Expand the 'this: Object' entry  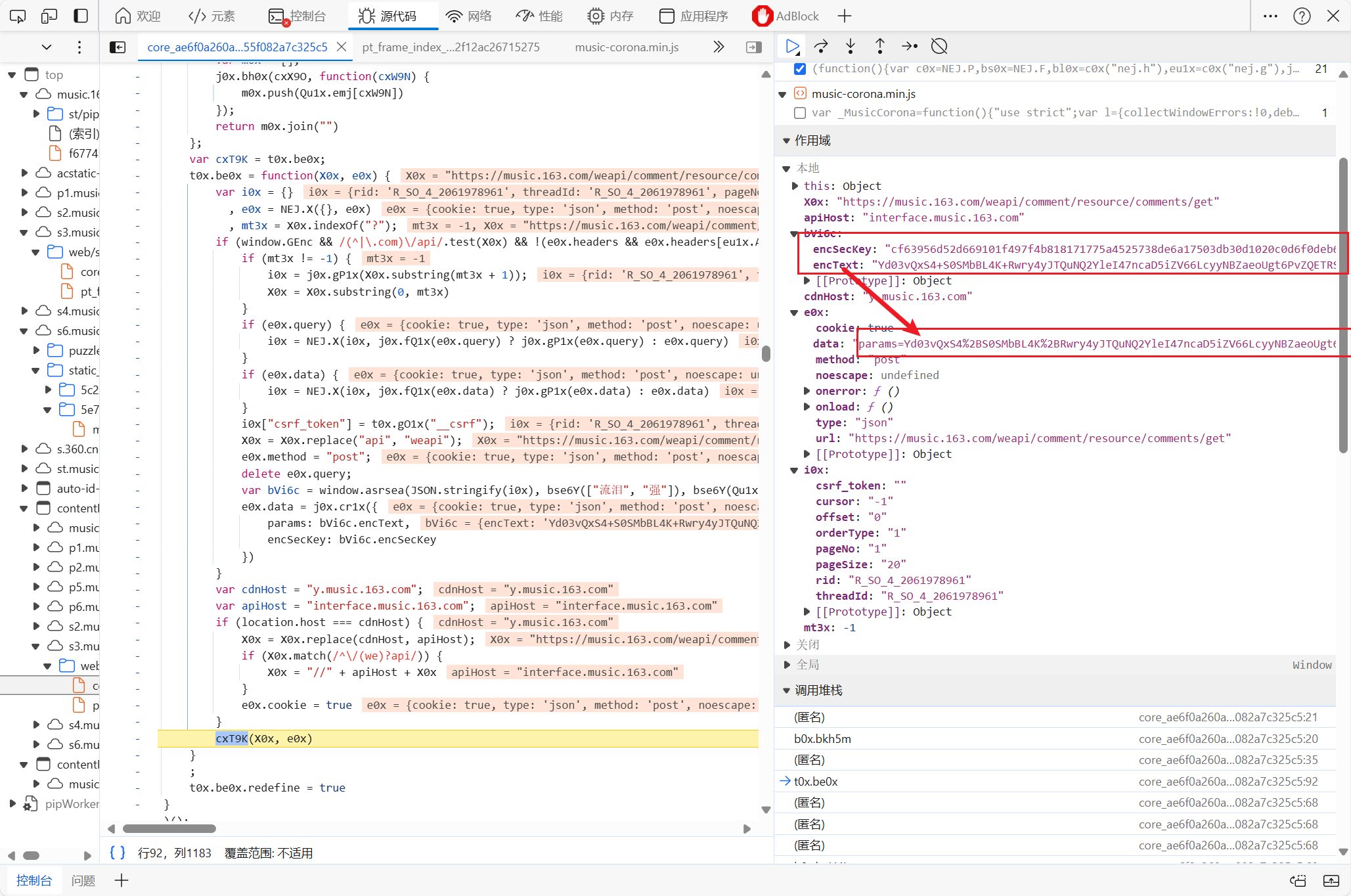795,186
